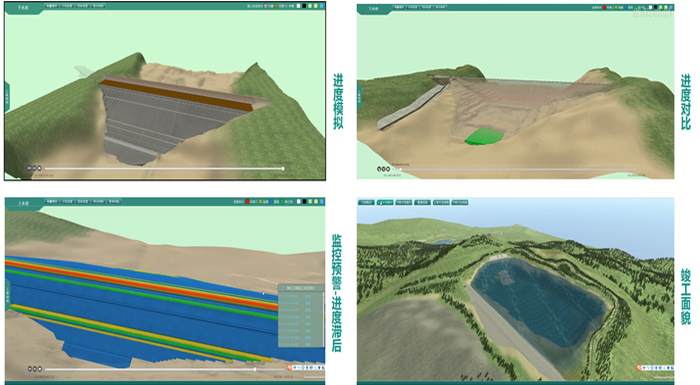700x385 pixels.
Task: Click the green highlighted dam block
Action: tap(484, 136)
